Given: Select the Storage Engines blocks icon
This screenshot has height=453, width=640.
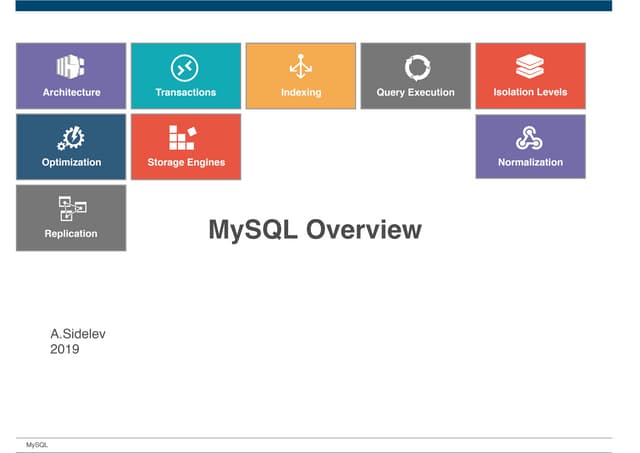Looking at the screenshot, I should (185, 137).
